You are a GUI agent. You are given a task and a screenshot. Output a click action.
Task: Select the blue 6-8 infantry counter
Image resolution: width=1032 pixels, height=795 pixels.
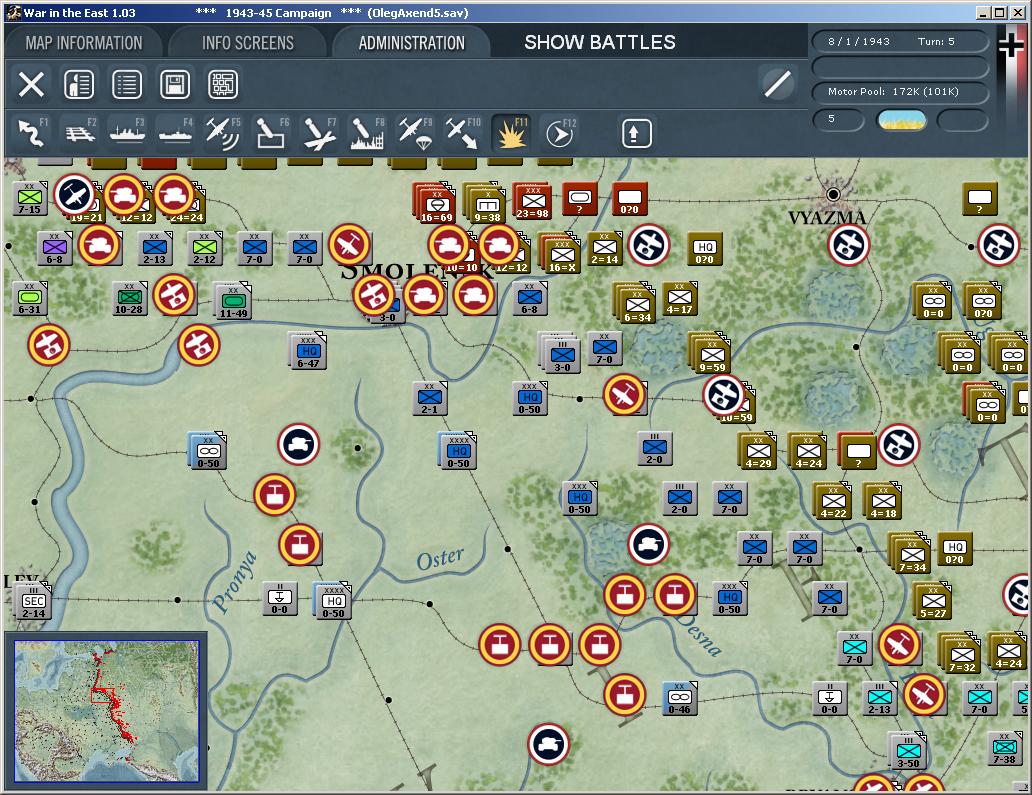(x=530, y=299)
